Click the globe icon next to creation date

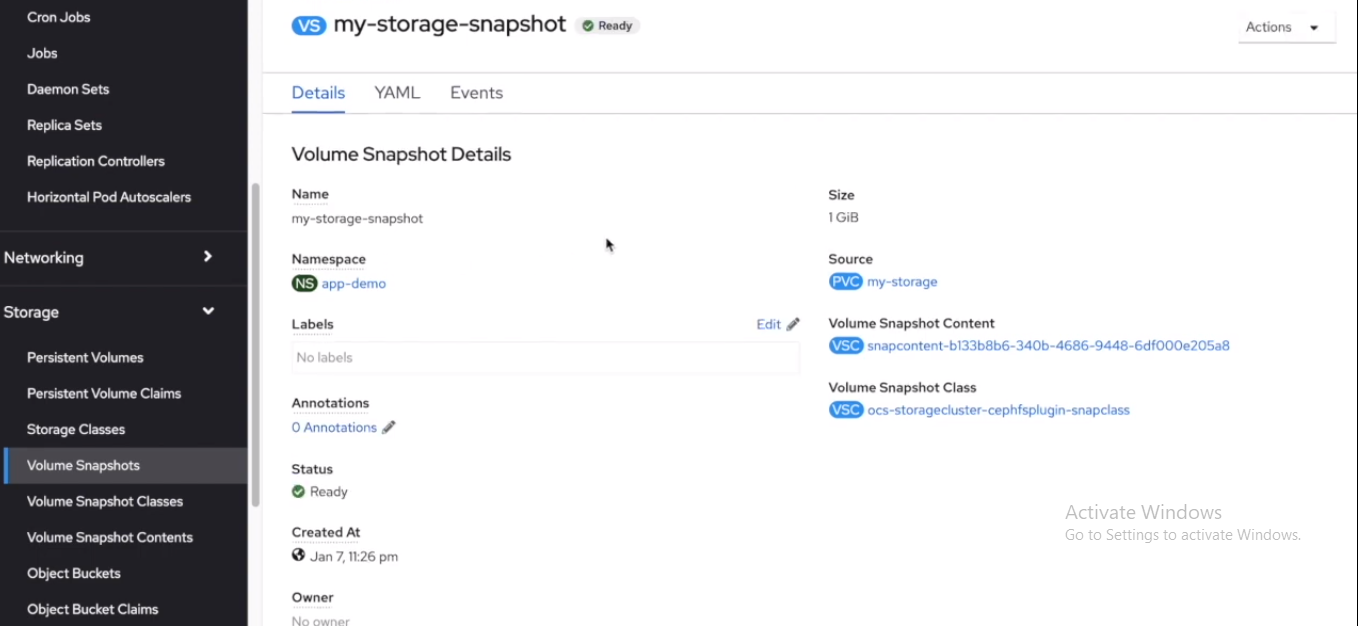tap(298, 556)
